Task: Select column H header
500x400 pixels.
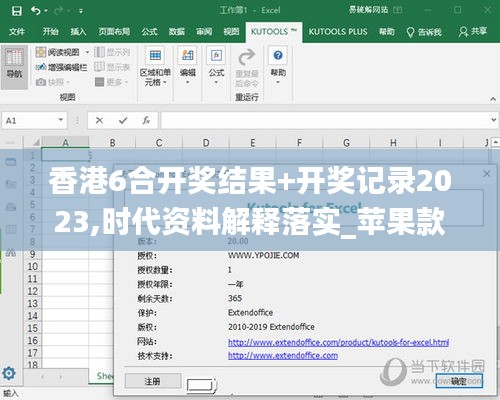Action: 393,142
